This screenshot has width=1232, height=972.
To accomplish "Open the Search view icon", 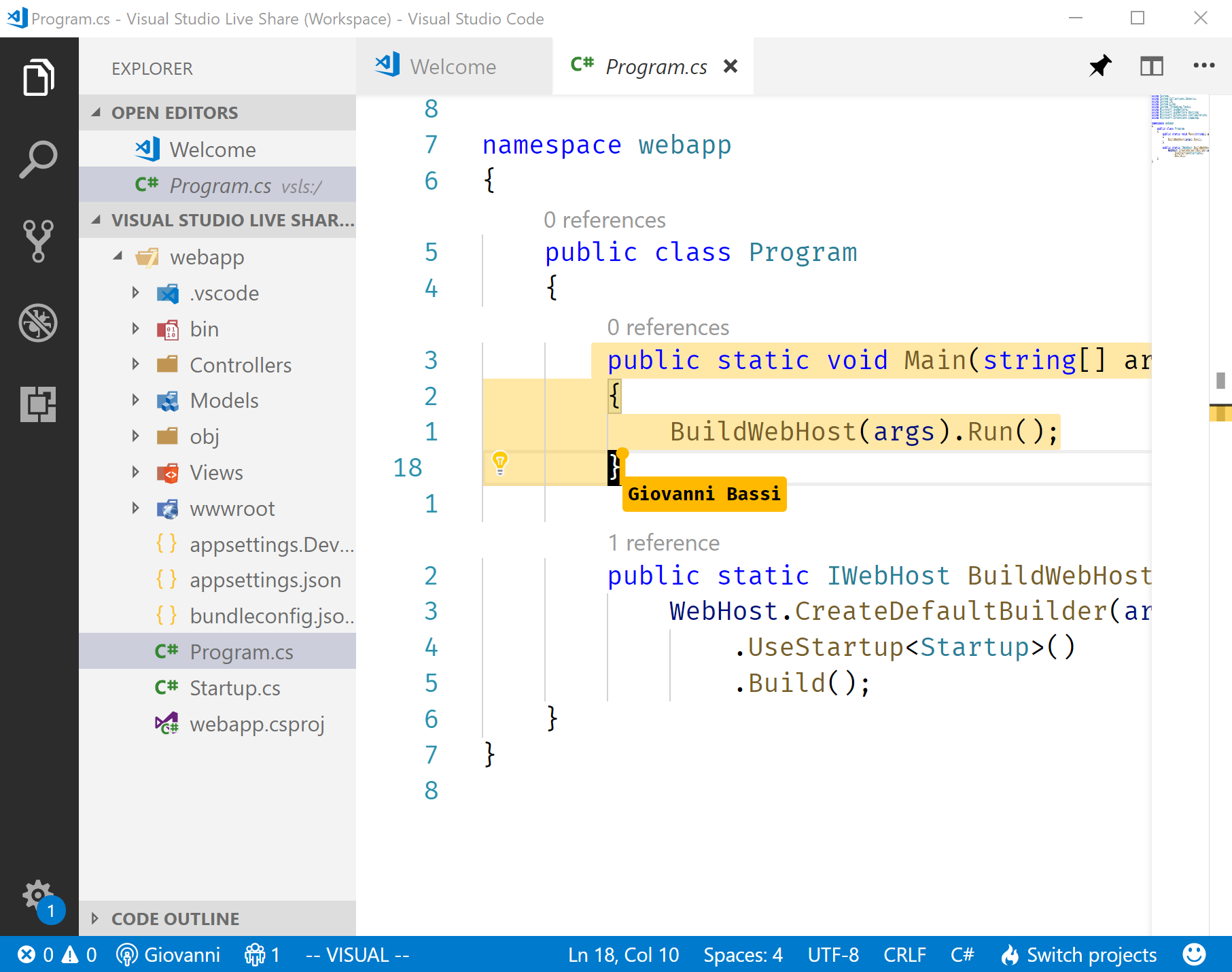I will click(x=39, y=160).
